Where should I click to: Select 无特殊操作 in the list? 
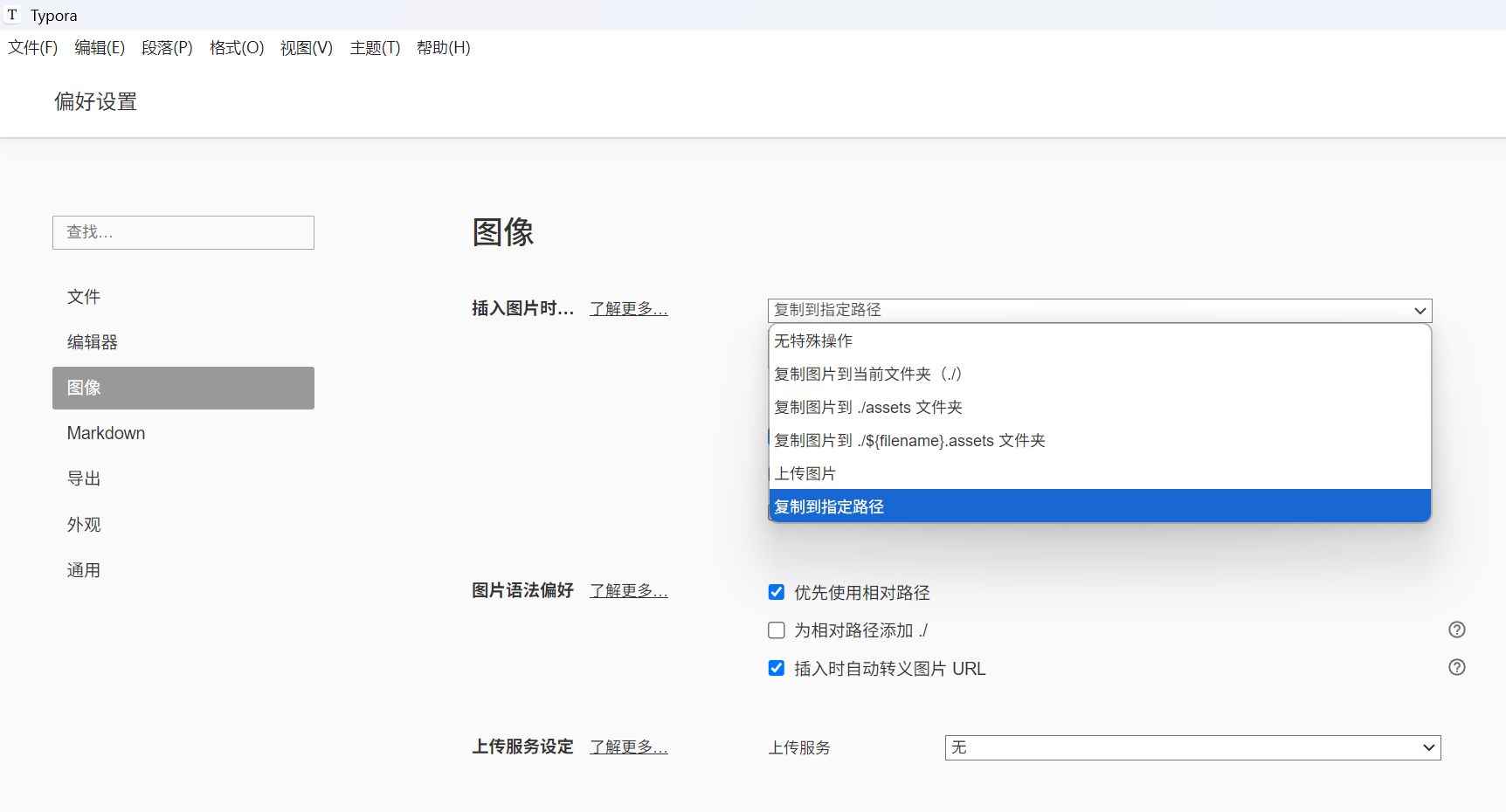pyautogui.click(x=812, y=341)
